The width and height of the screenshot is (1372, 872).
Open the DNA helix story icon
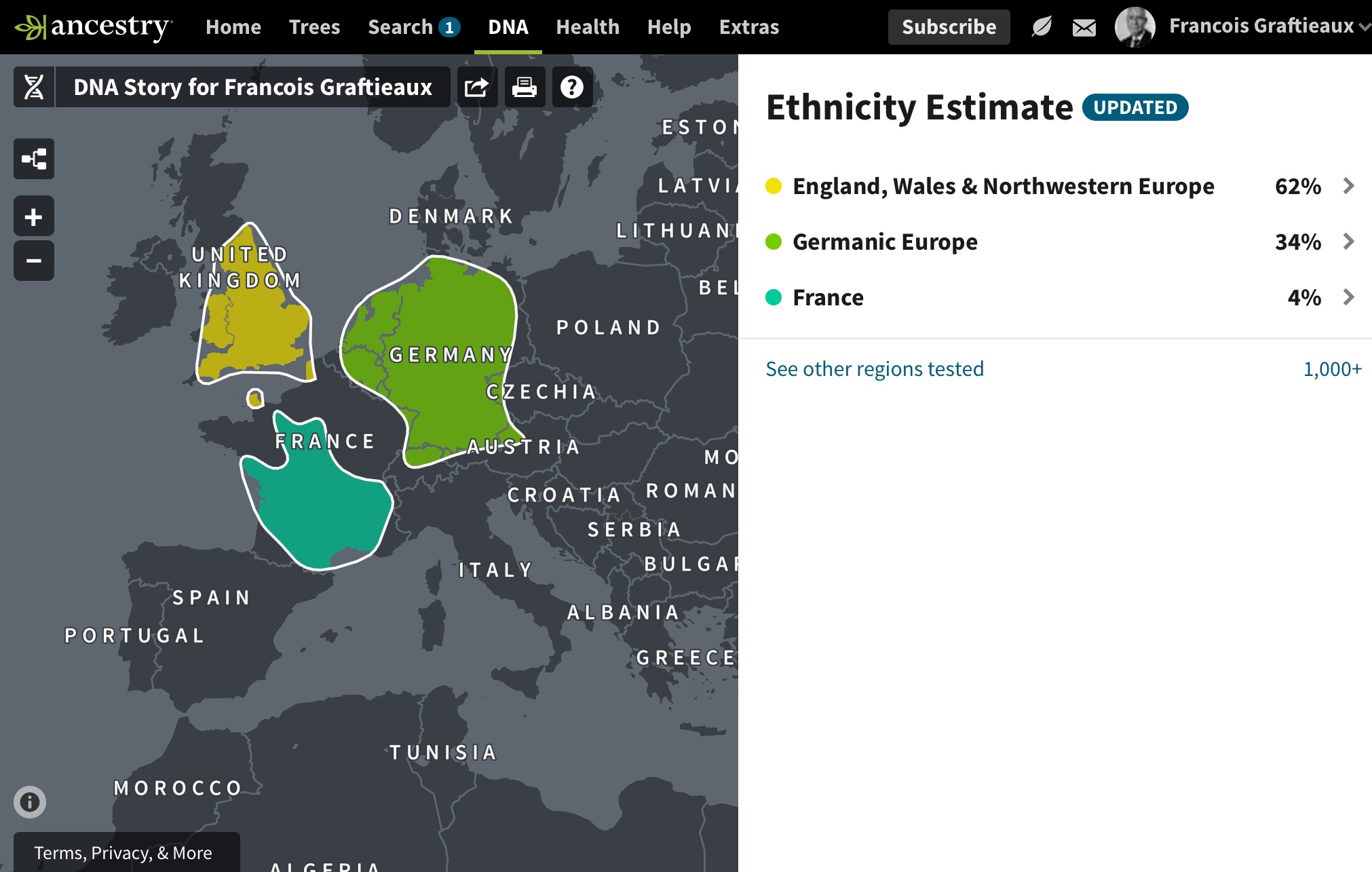point(34,87)
